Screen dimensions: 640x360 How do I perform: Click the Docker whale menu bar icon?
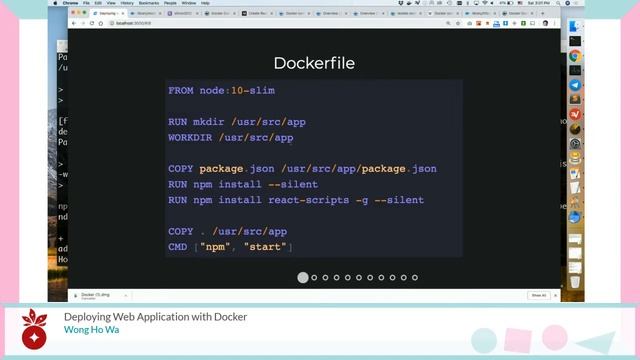tap(409, 3)
